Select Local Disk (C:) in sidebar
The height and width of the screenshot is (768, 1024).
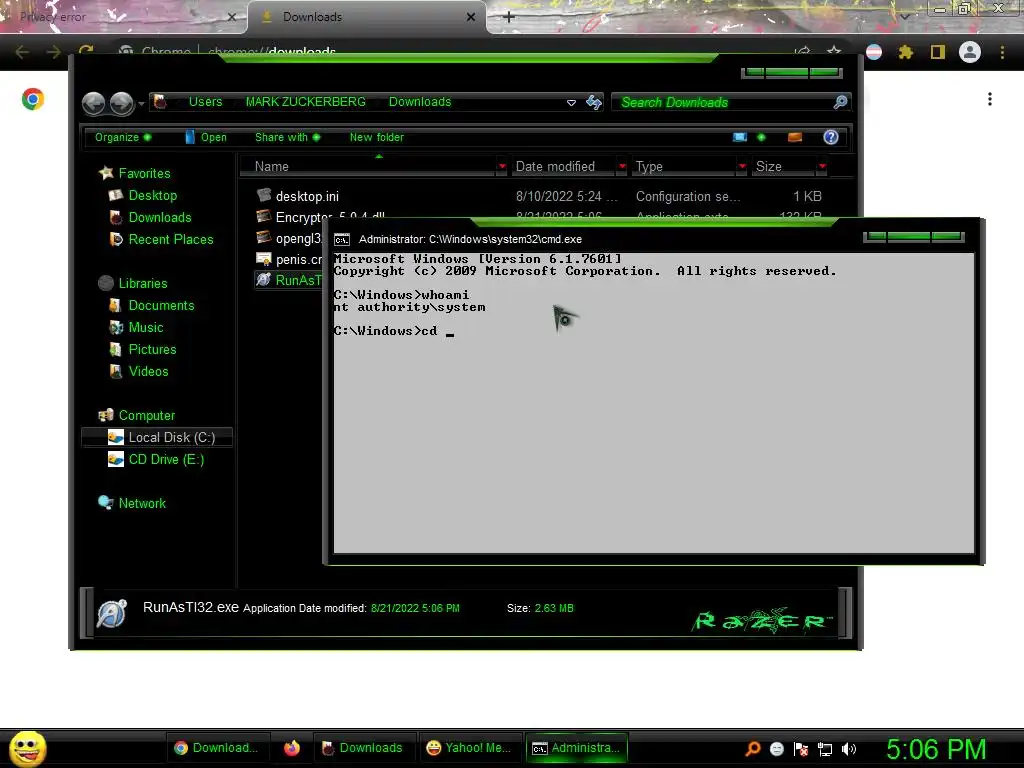(x=157, y=438)
